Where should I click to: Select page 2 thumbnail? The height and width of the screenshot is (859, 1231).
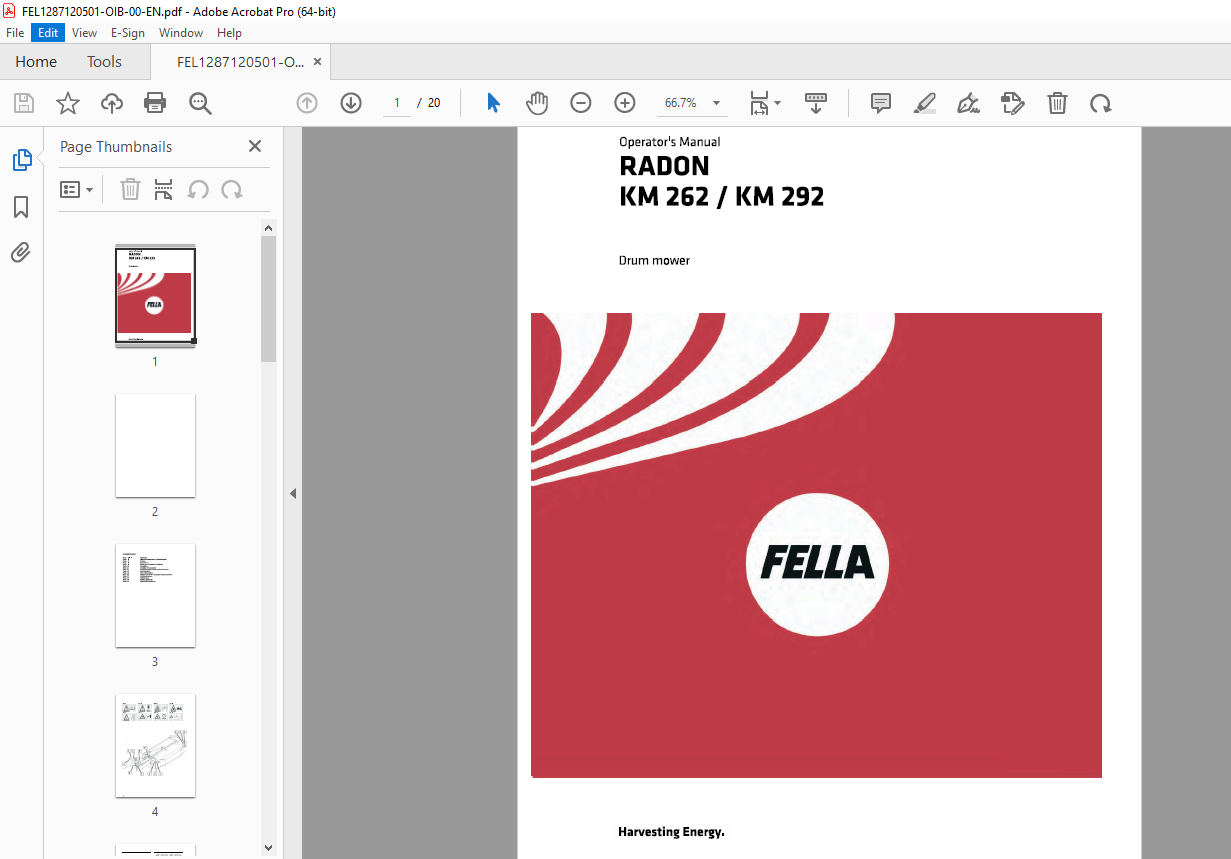pos(155,445)
